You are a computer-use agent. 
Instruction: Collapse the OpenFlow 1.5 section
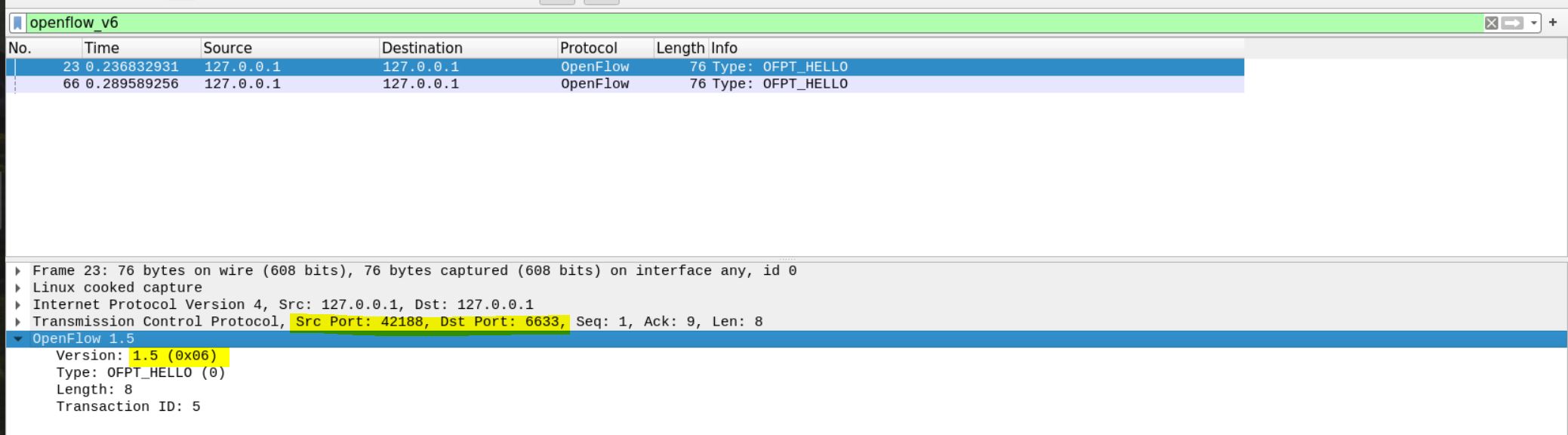tap(18, 339)
